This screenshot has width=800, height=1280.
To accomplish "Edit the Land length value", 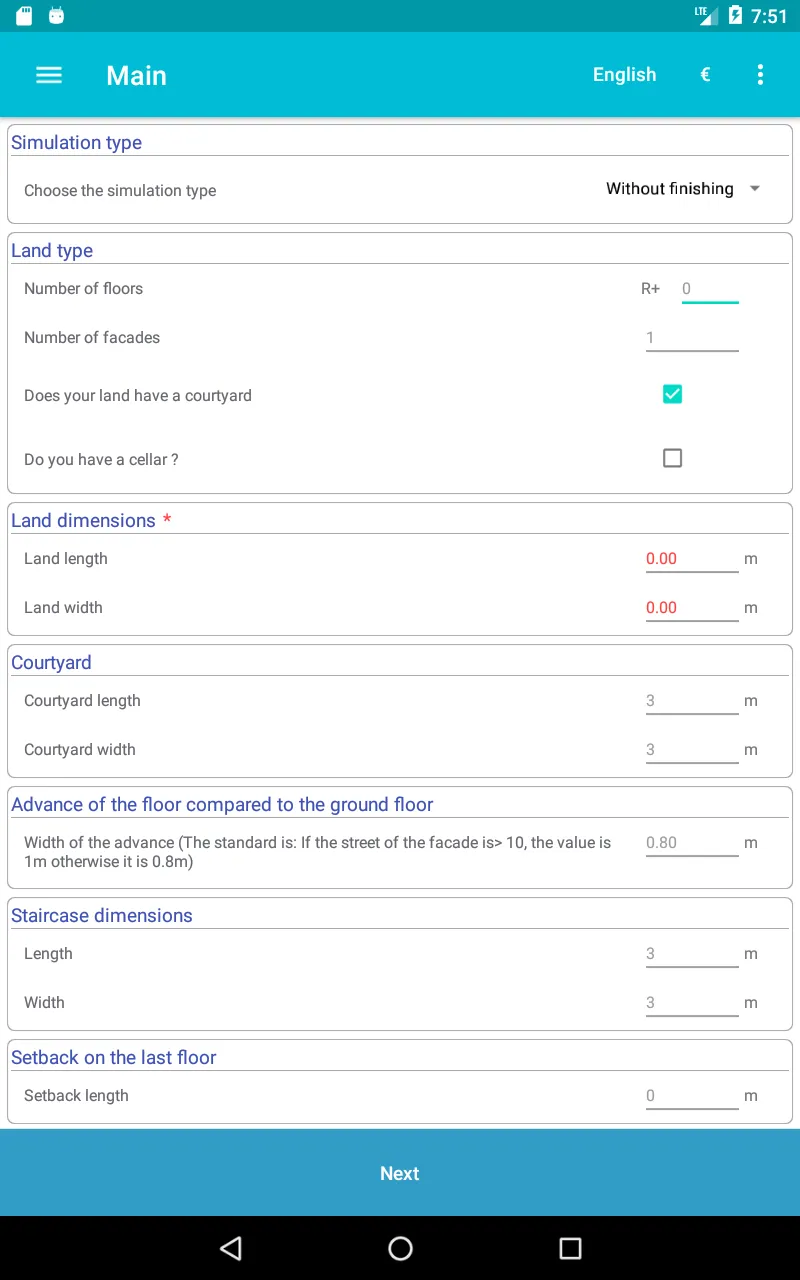I will click(692, 559).
